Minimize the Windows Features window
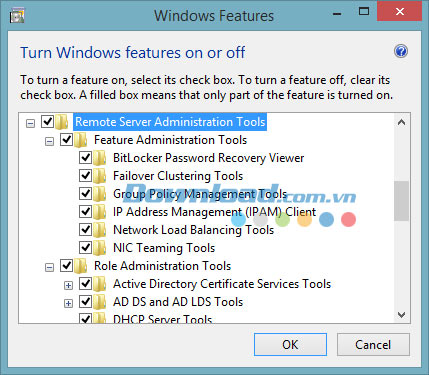This screenshot has height=375, width=429. pyautogui.click(x=337, y=13)
